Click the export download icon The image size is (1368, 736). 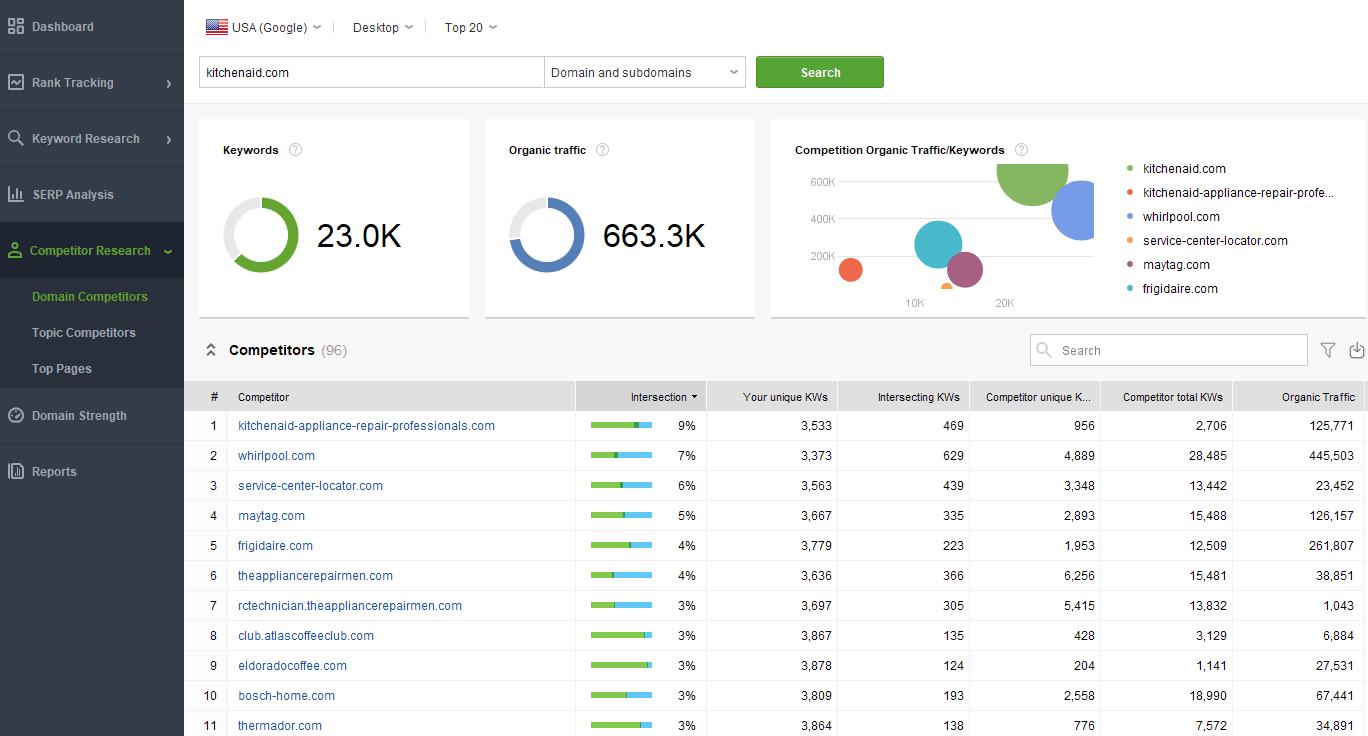tap(1357, 350)
